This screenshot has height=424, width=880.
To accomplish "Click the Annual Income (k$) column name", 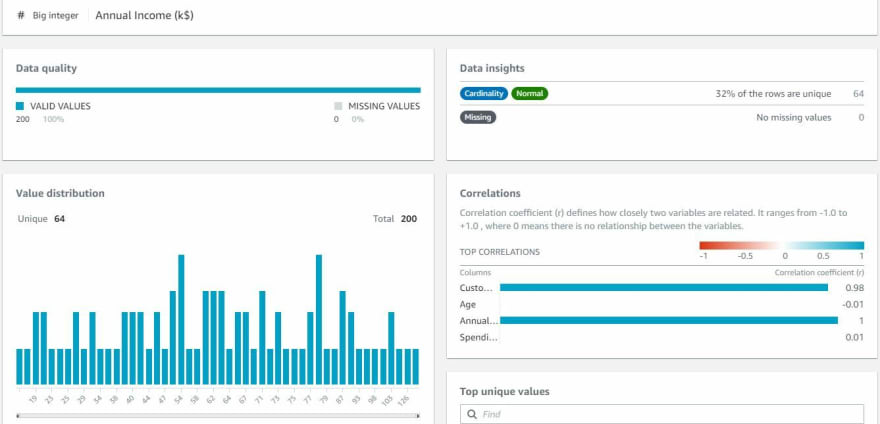I will click(144, 15).
